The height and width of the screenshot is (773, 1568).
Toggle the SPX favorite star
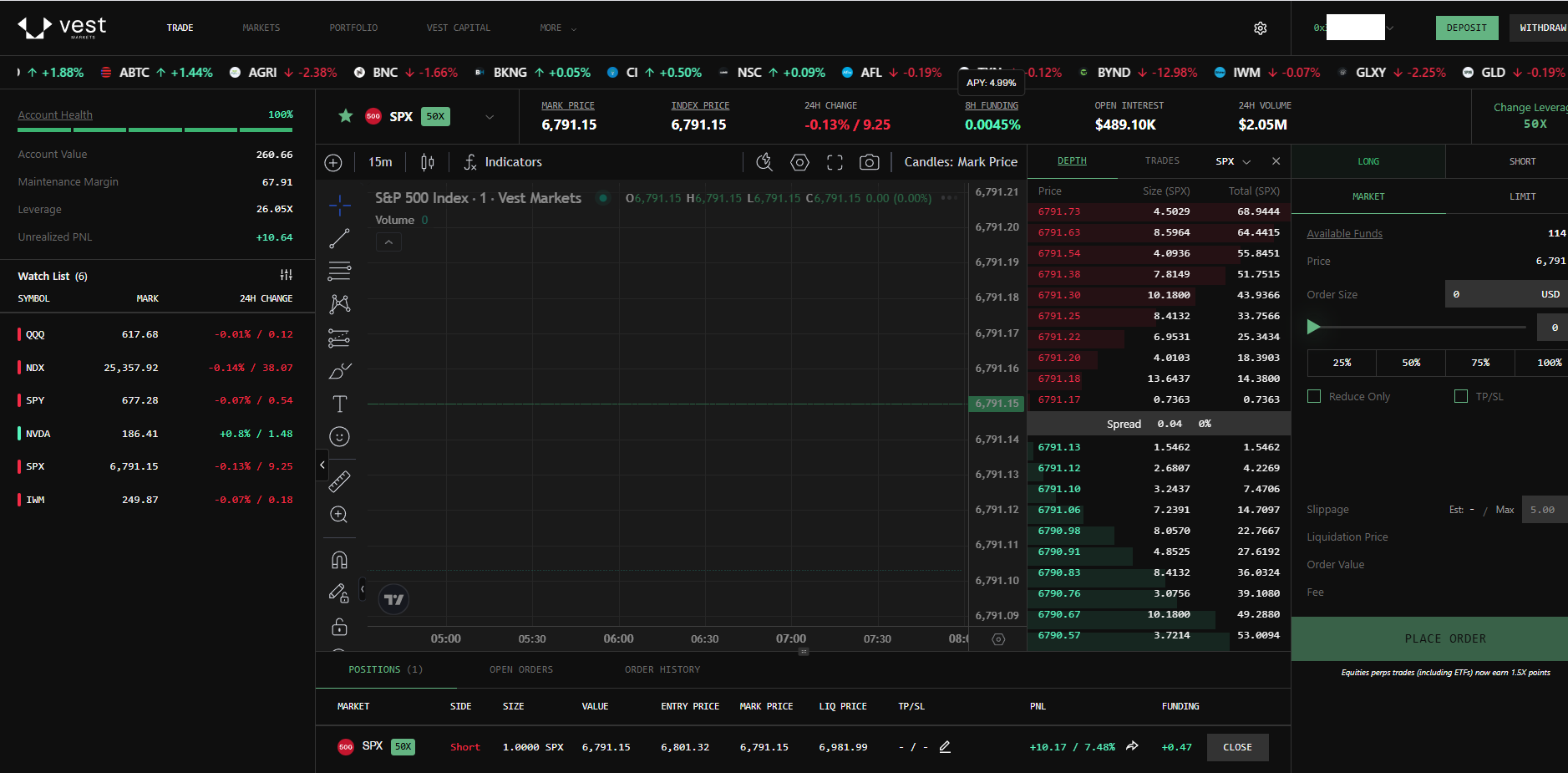click(346, 116)
